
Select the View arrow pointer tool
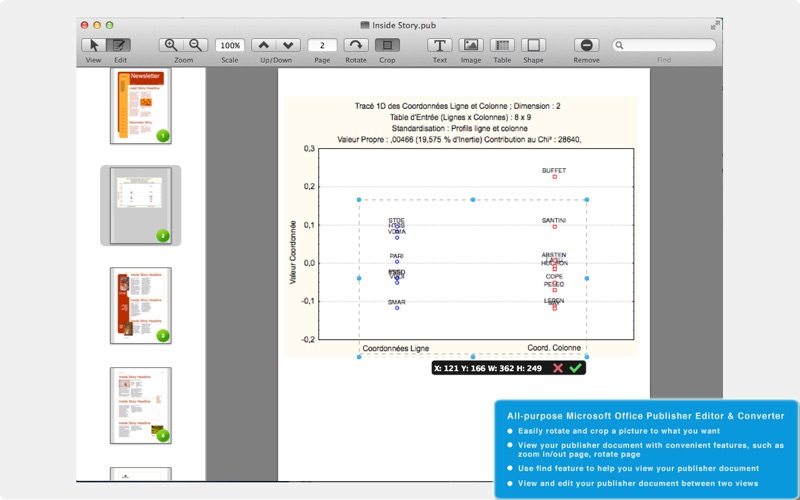(94, 45)
